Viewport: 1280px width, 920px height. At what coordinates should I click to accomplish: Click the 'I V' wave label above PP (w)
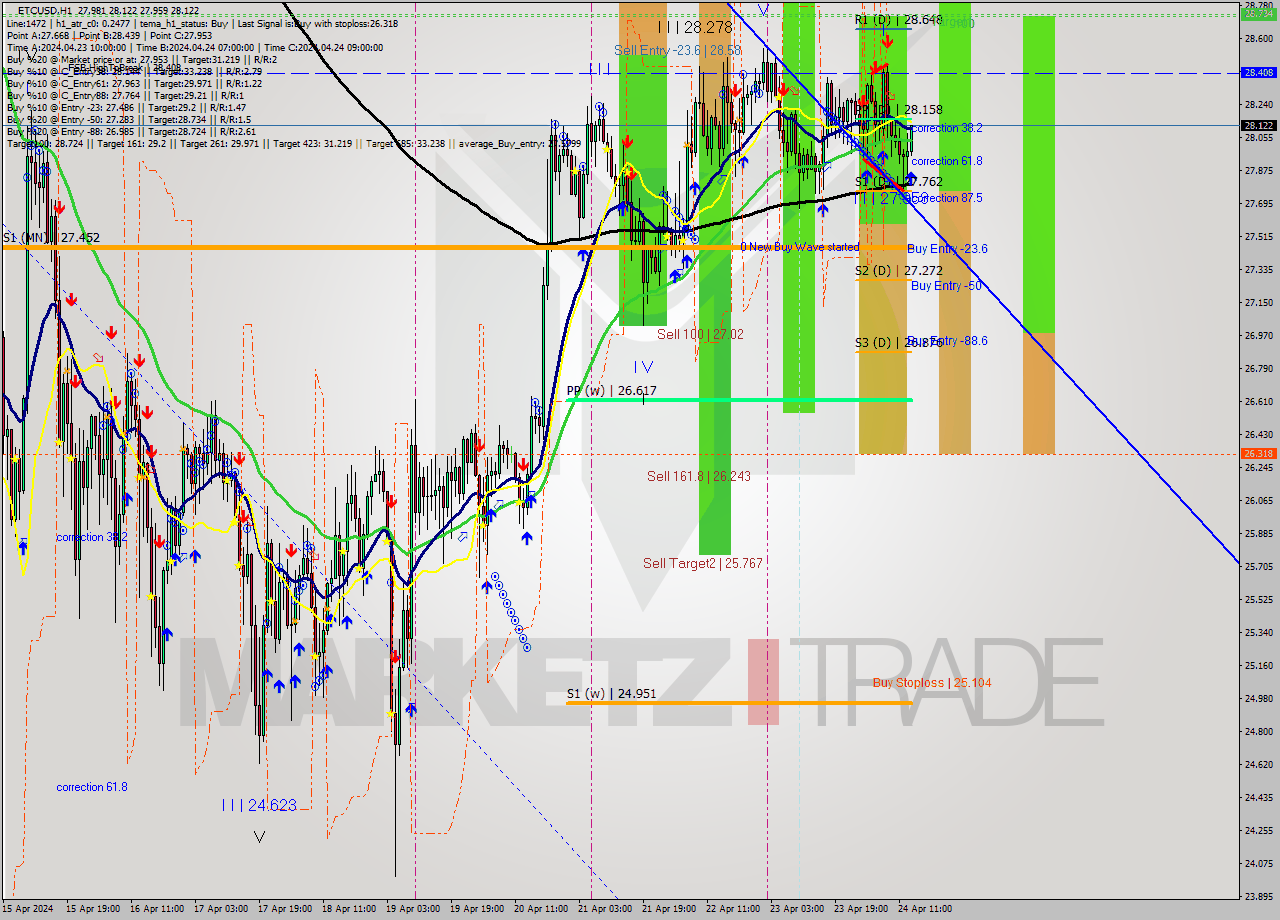pos(643,367)
